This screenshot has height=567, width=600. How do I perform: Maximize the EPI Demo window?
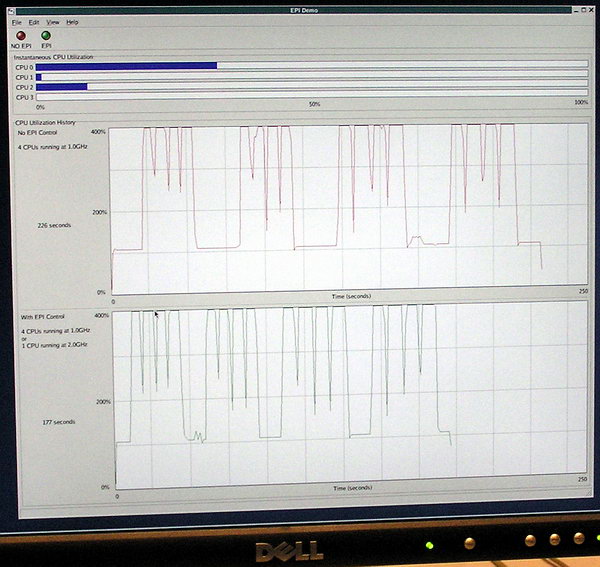584,10
